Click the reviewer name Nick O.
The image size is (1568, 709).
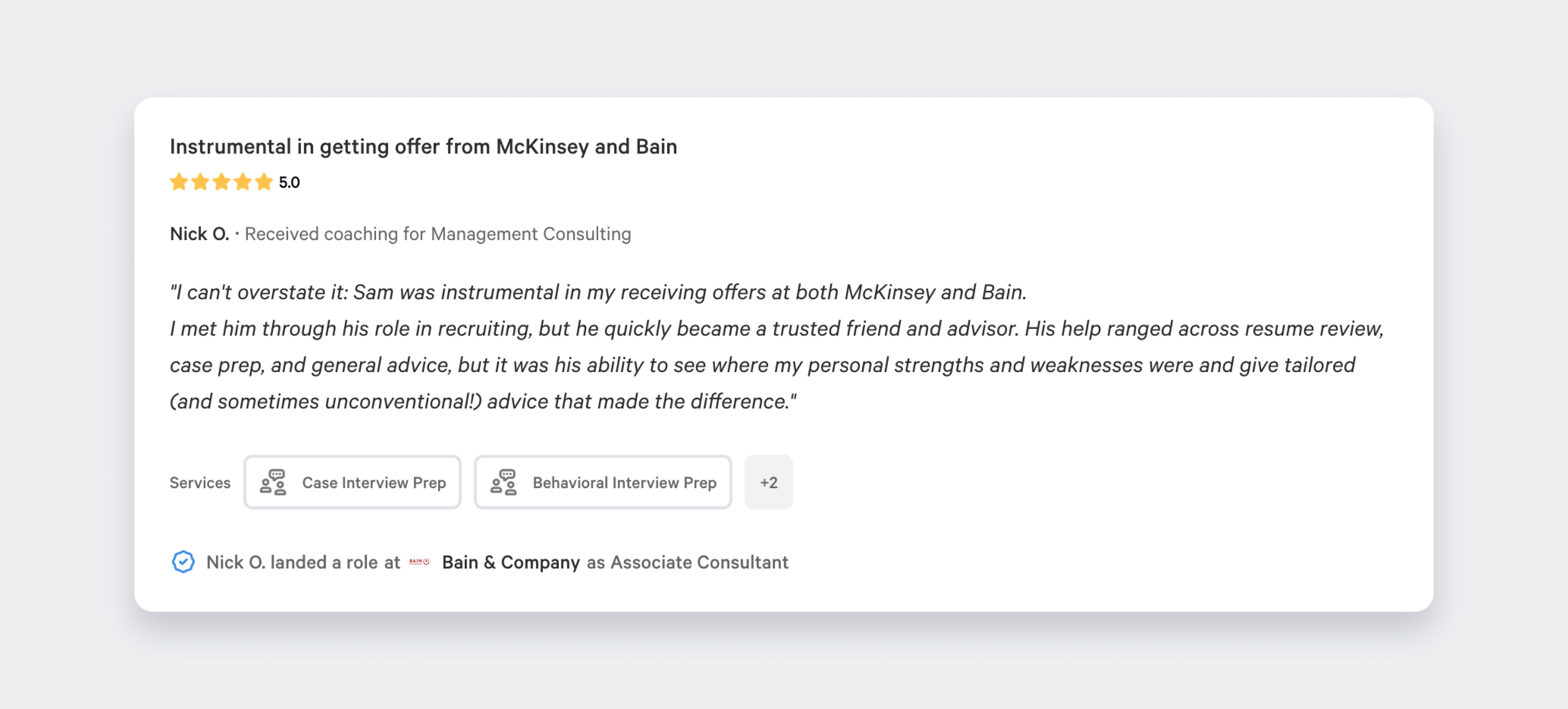coord(199,234)
